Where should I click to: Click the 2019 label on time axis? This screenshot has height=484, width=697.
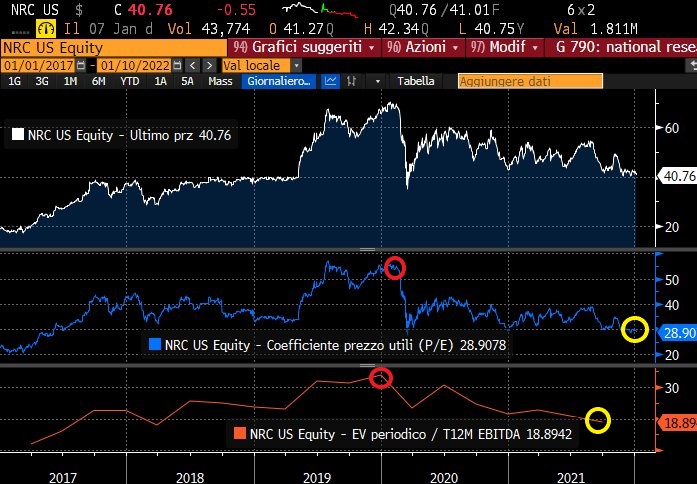pos(317,478)
